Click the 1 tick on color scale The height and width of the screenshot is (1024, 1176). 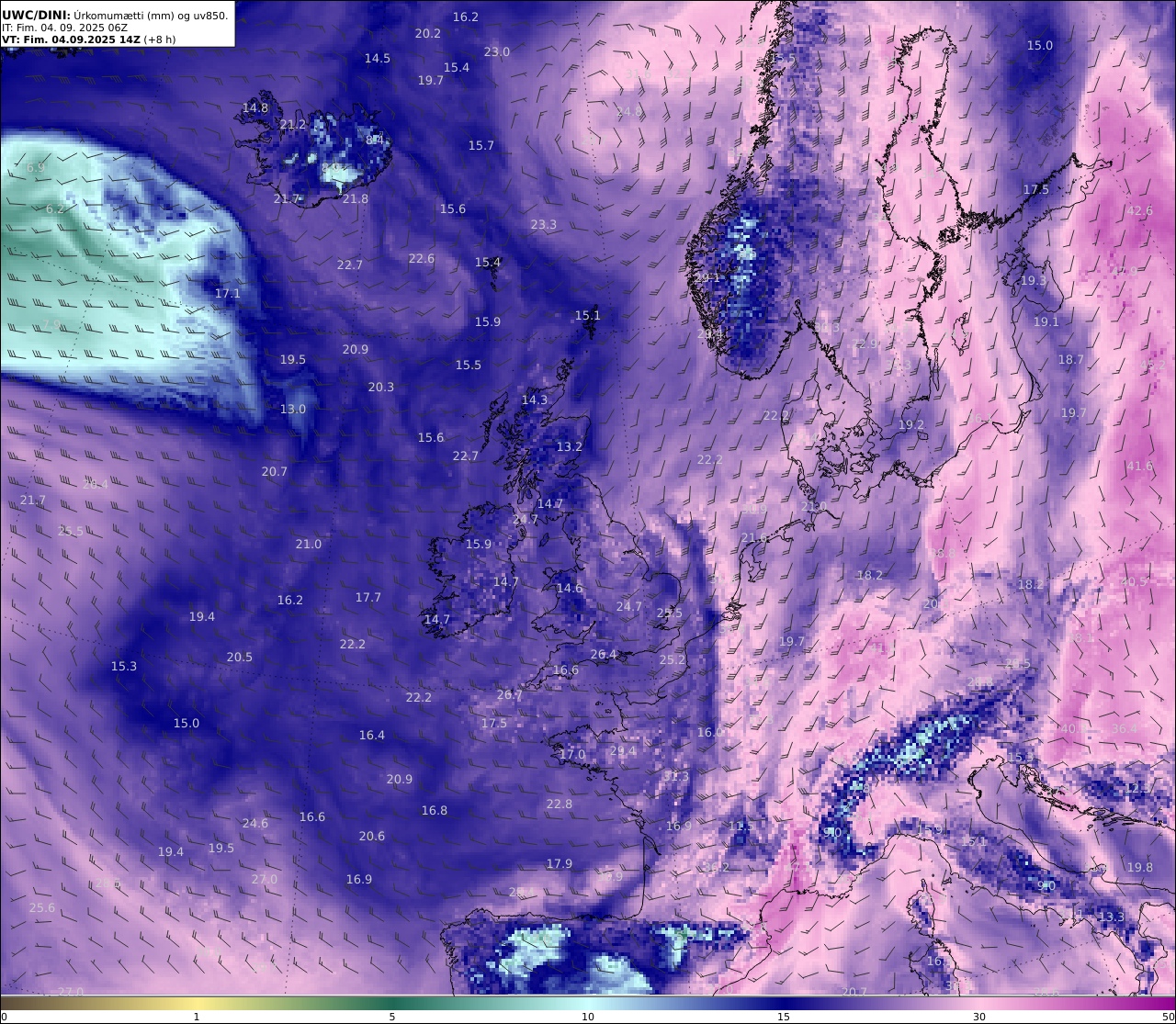pos(196,1017)
